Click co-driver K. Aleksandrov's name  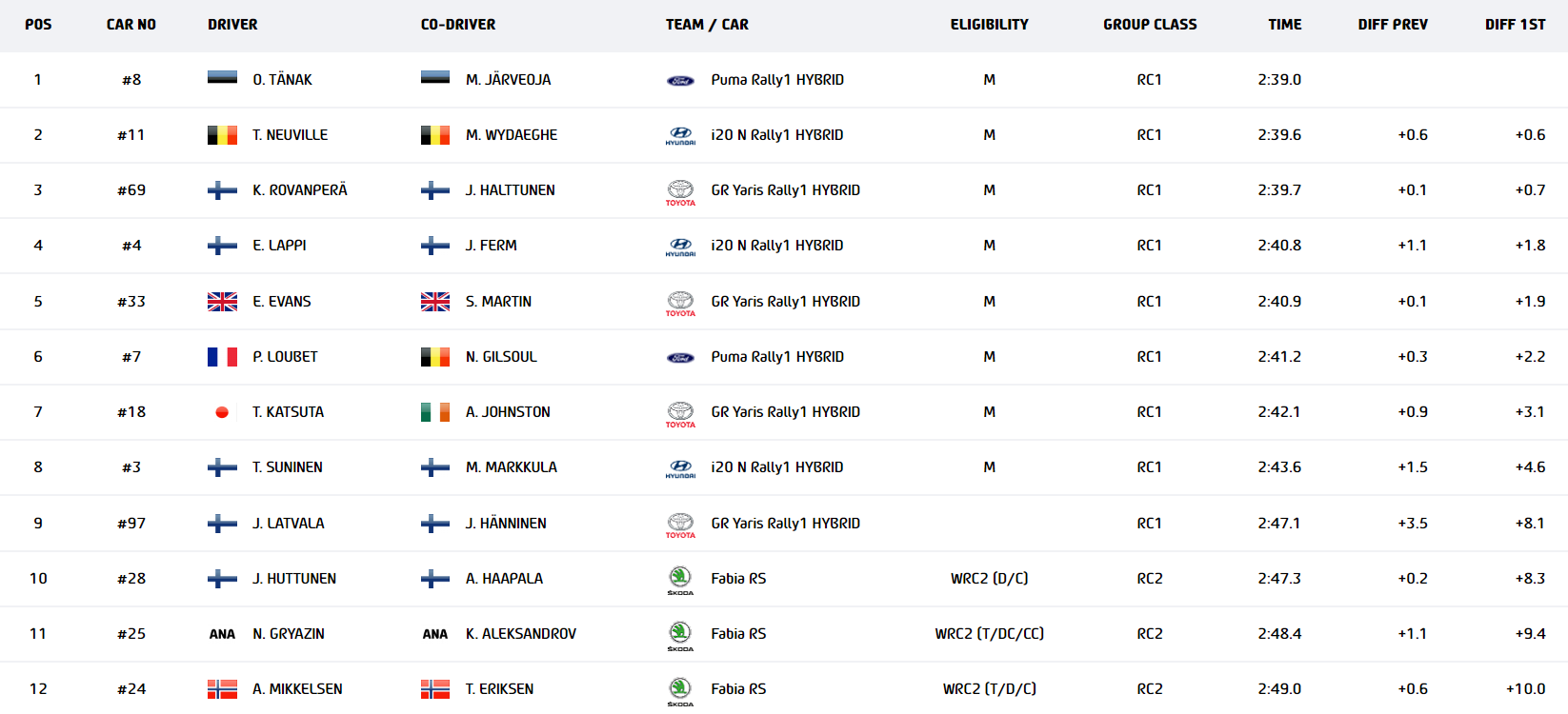pyautogui.click(x=520, y=634)
